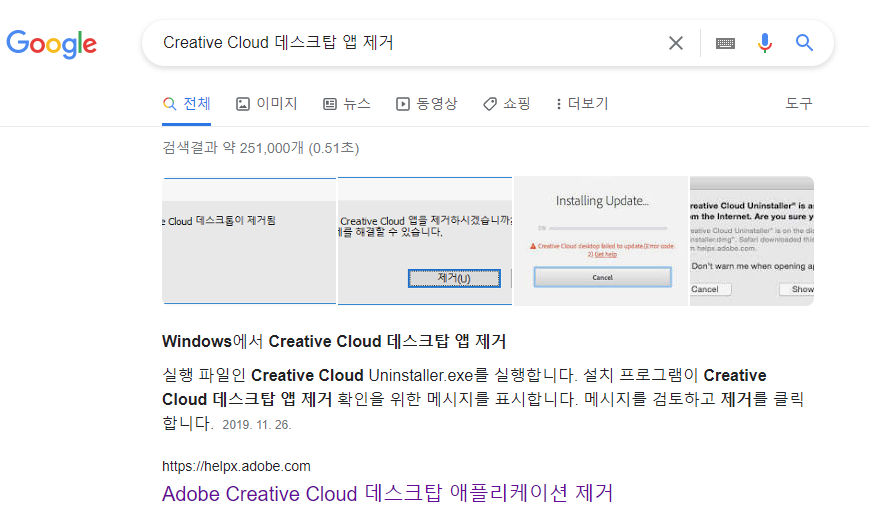The width and height of the screenshot is (869, 514).
Task: Click the Google logo
Action: point(52,44)
